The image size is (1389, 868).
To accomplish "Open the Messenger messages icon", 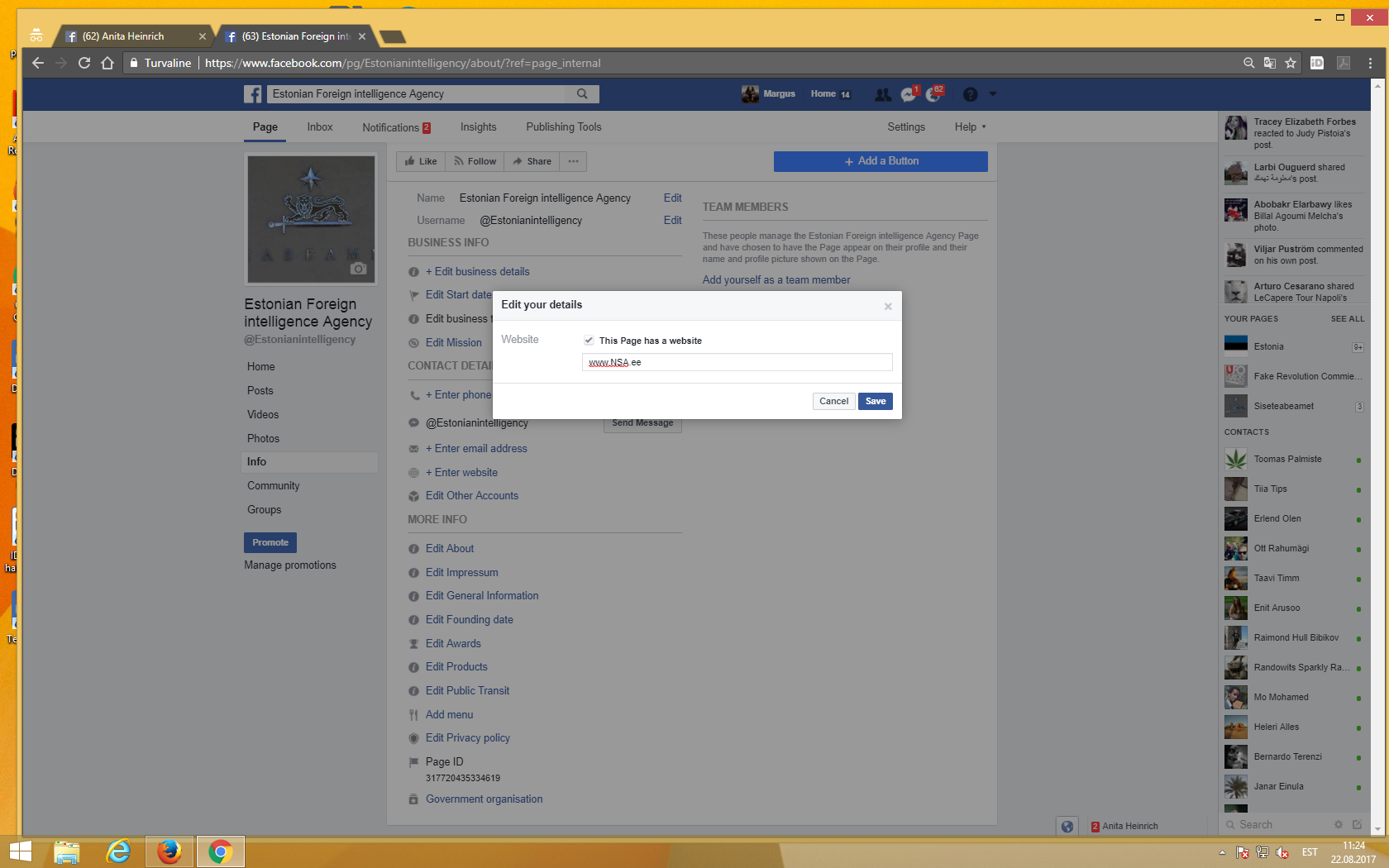I will 909,94.
